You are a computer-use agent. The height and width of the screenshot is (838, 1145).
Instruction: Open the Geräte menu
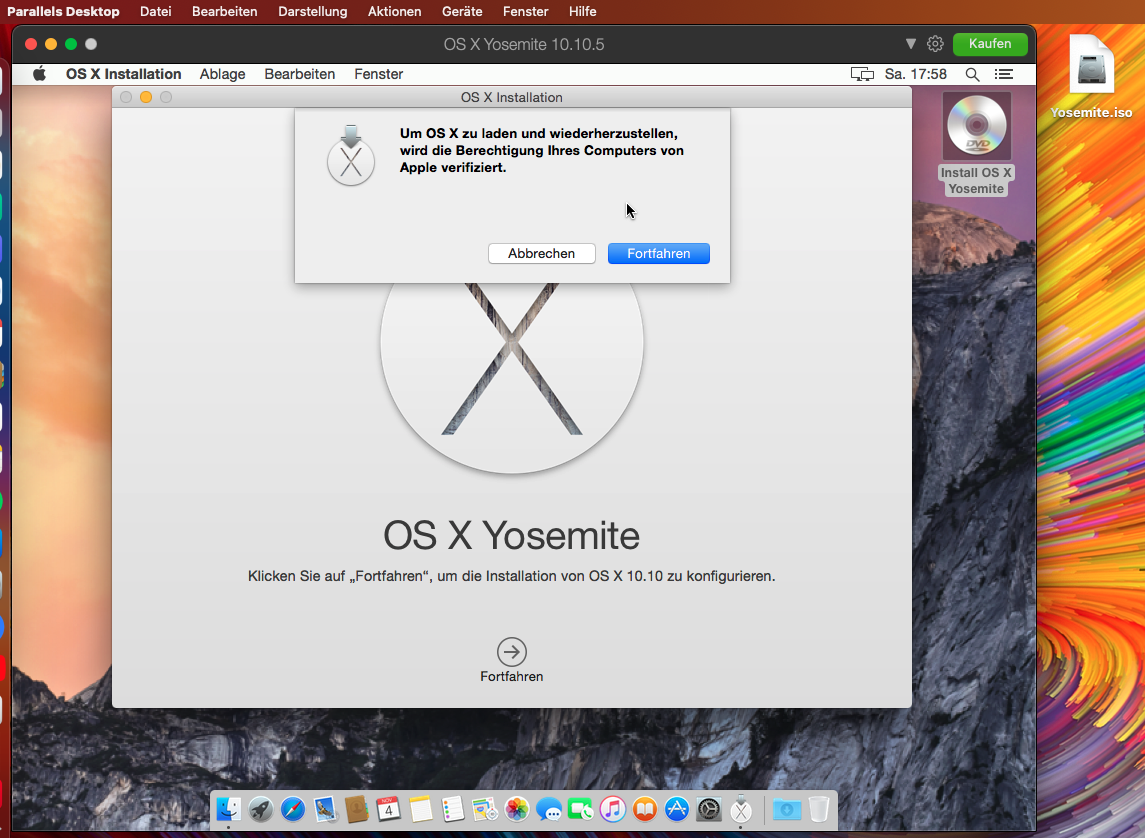click(462, 12)
